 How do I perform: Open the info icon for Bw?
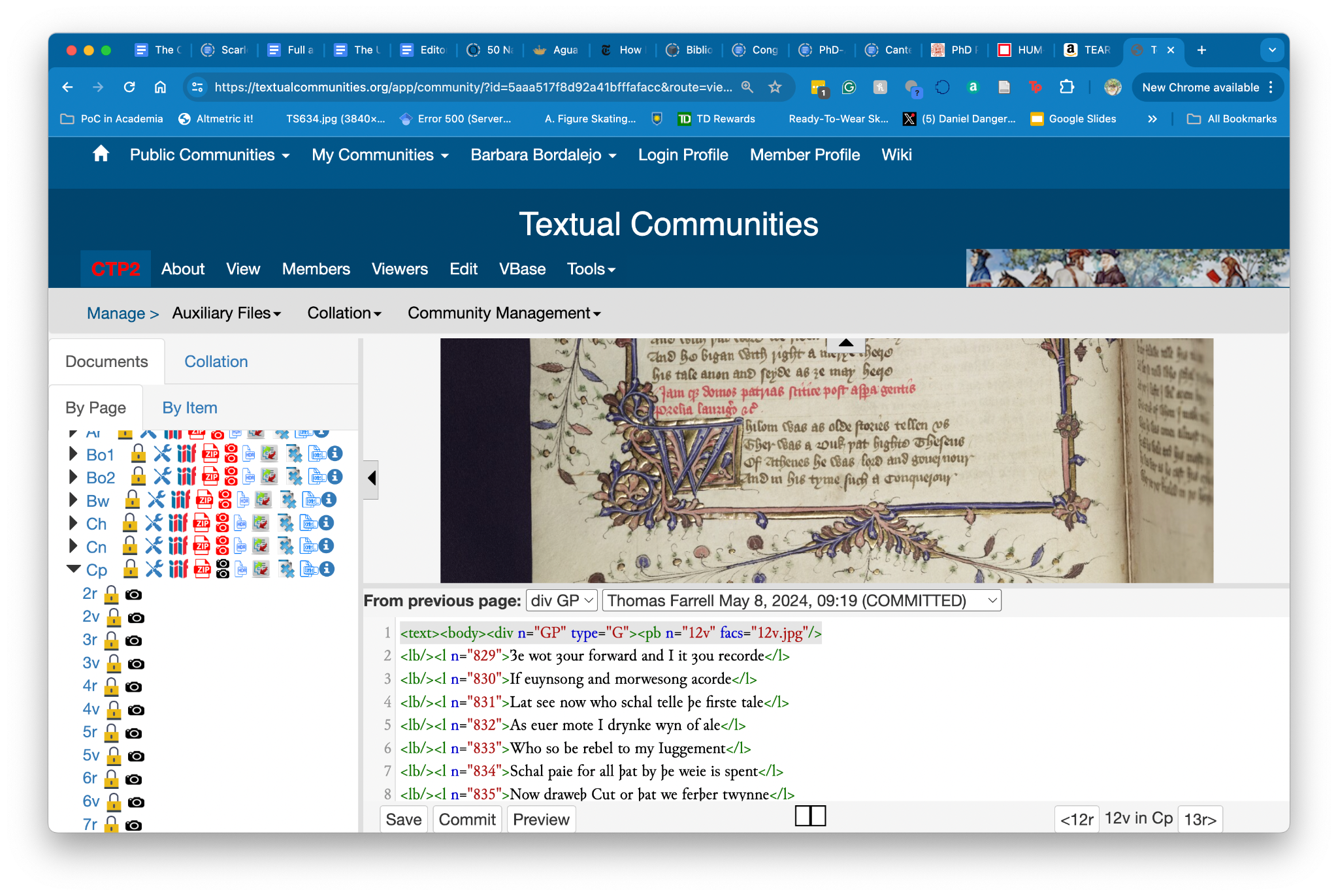pos(329,500)
